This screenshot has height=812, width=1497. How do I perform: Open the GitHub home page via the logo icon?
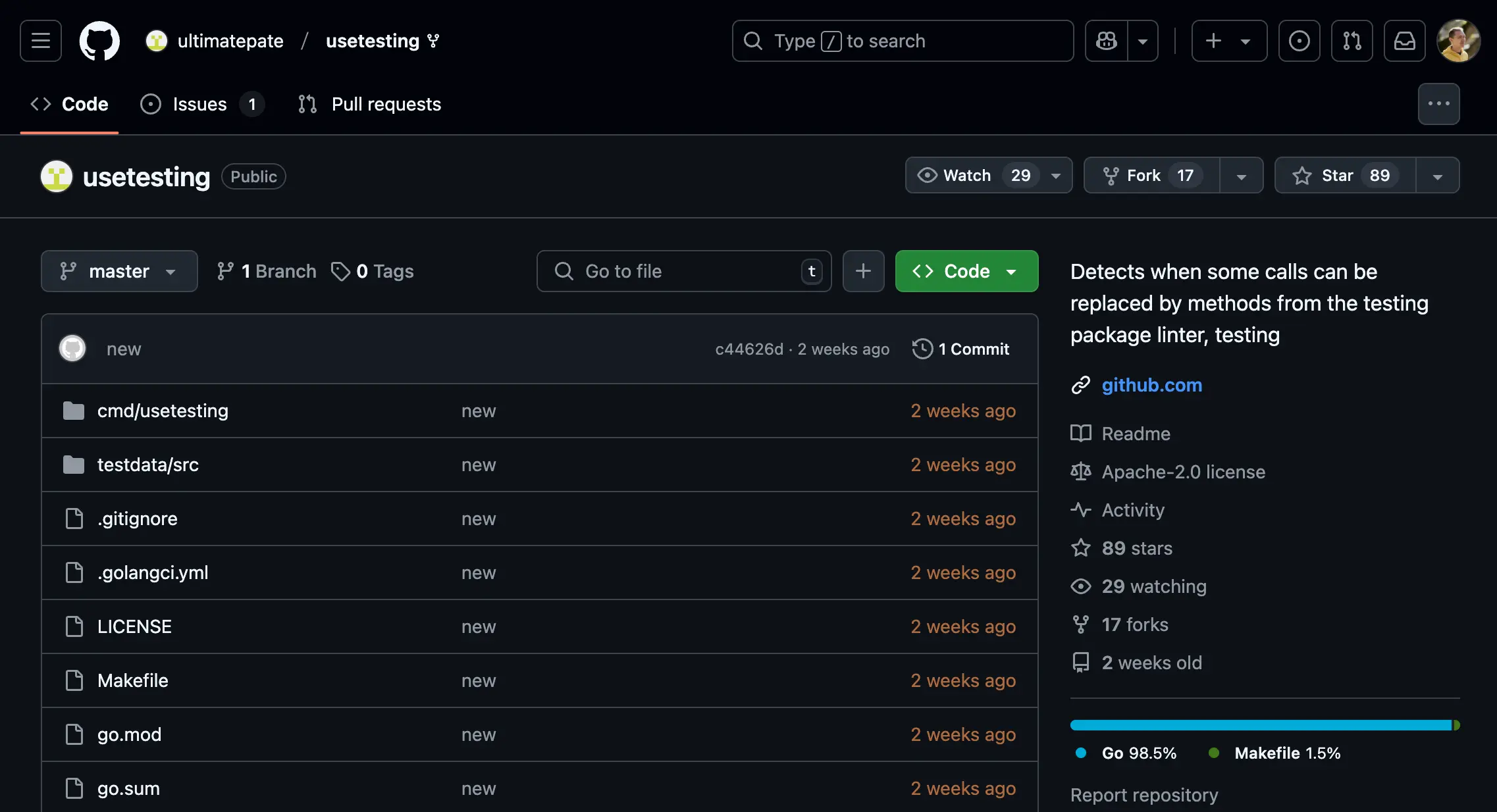coord(99,41)
